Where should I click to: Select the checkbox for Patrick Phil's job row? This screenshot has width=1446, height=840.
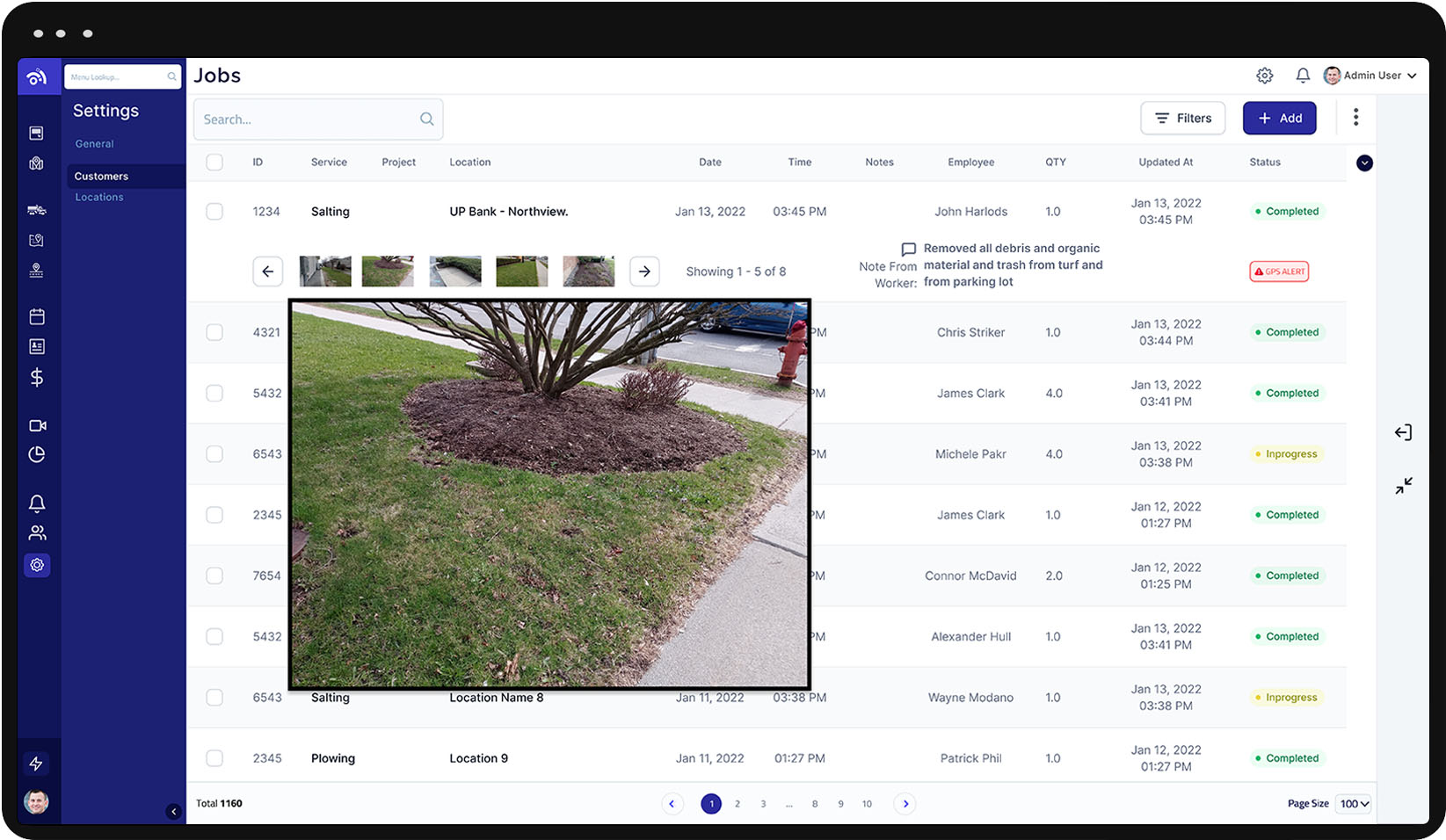click(x=214, y=758)
